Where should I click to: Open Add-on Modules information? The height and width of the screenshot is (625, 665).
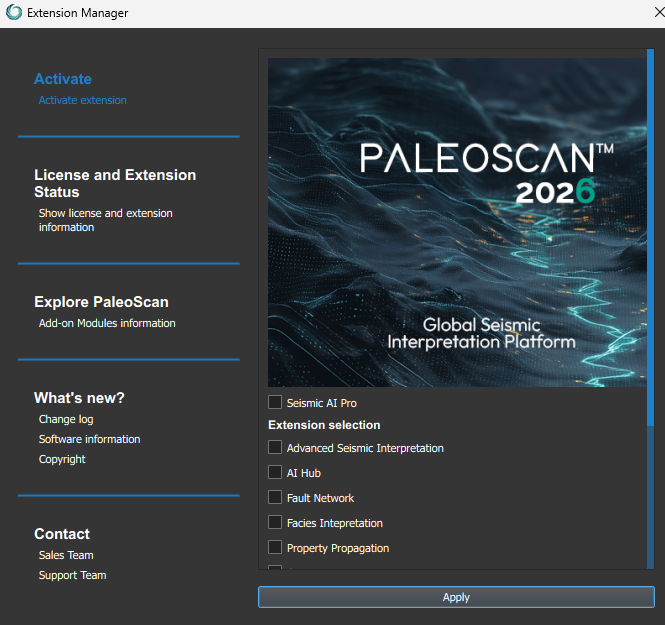(107, 323)
